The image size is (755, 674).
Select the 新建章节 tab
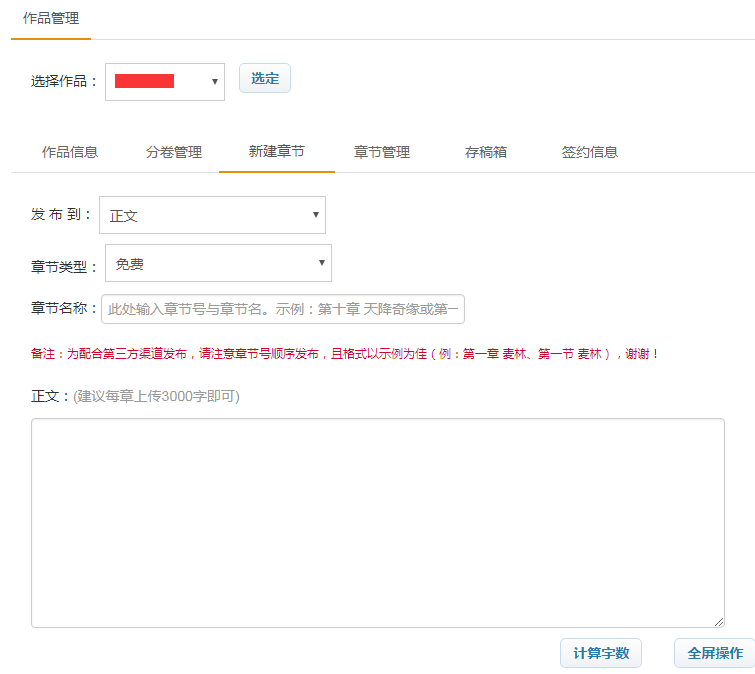[277, 152]
